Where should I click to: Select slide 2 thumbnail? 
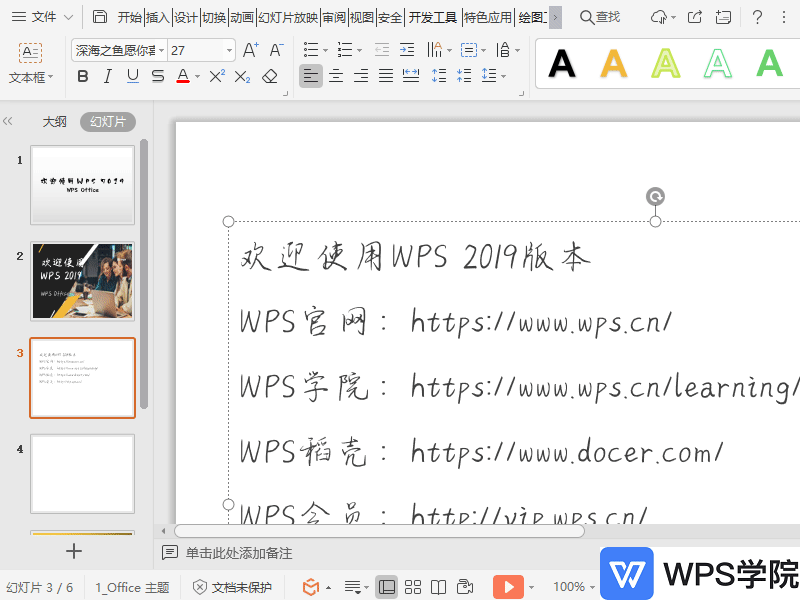(82, 281)
